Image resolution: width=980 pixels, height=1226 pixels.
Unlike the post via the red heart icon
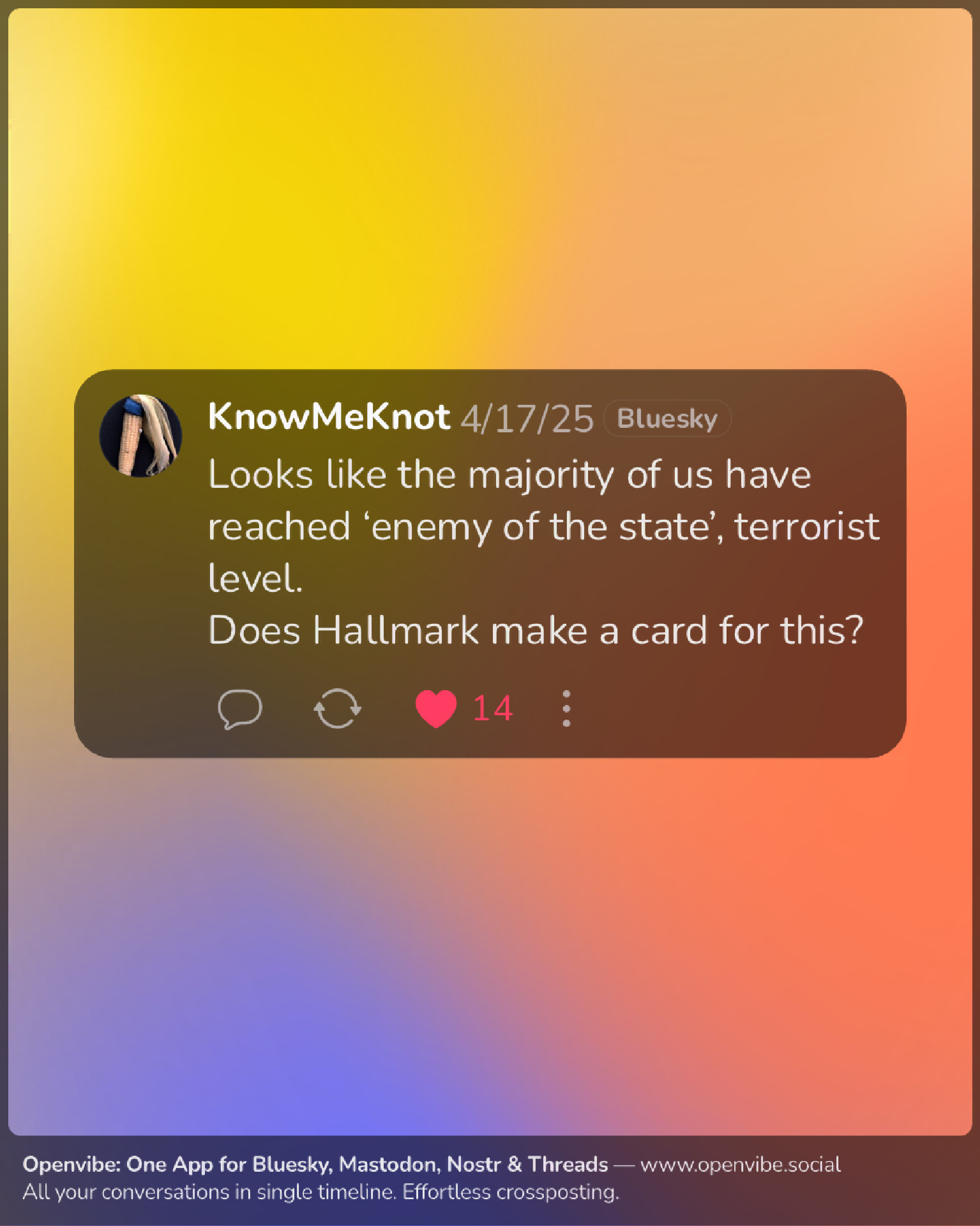point(436,709)
